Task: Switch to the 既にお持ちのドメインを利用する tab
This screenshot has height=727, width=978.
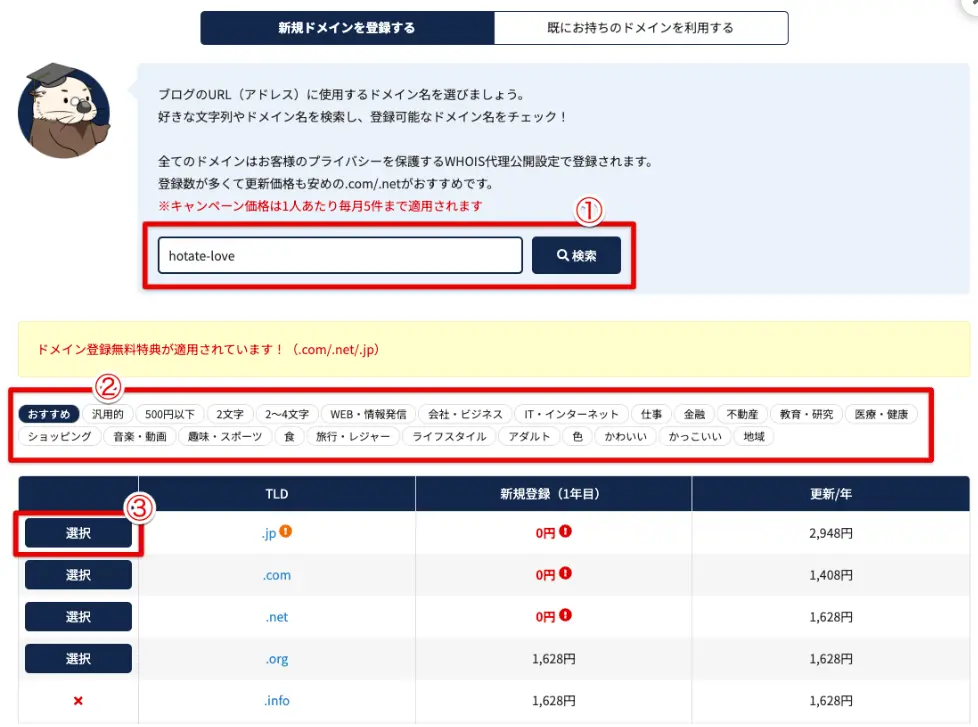Action: 640,27
